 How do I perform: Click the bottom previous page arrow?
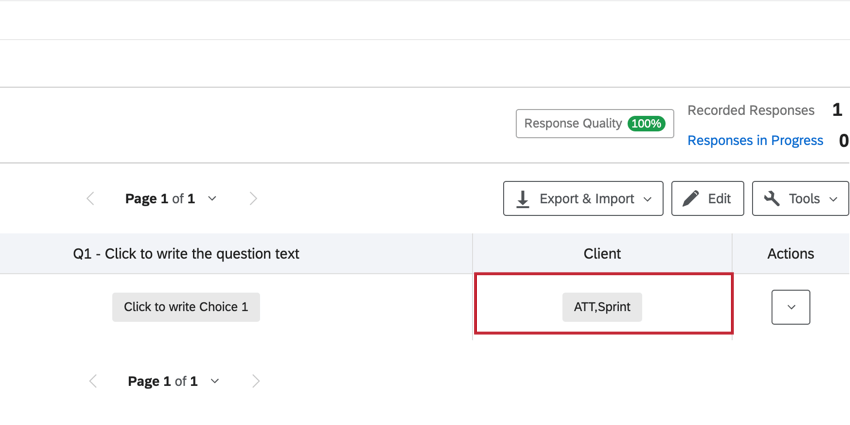(x=93, y=381)
